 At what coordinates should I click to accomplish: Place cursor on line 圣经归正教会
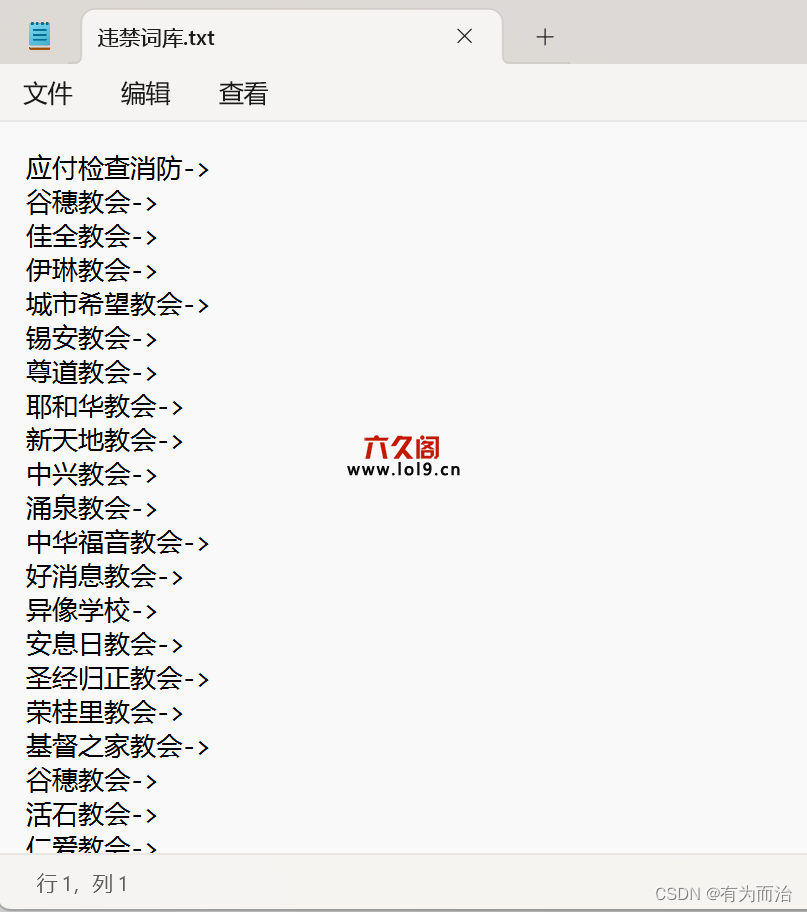pyautogui.click(x=117, y=679)
